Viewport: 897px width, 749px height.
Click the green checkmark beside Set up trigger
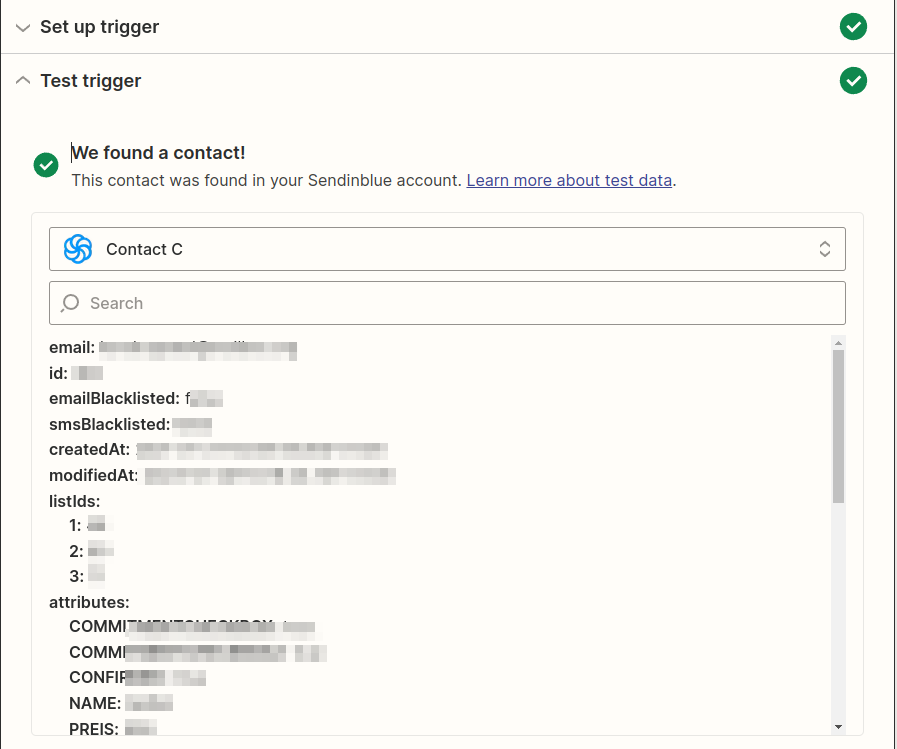point(853,26)
